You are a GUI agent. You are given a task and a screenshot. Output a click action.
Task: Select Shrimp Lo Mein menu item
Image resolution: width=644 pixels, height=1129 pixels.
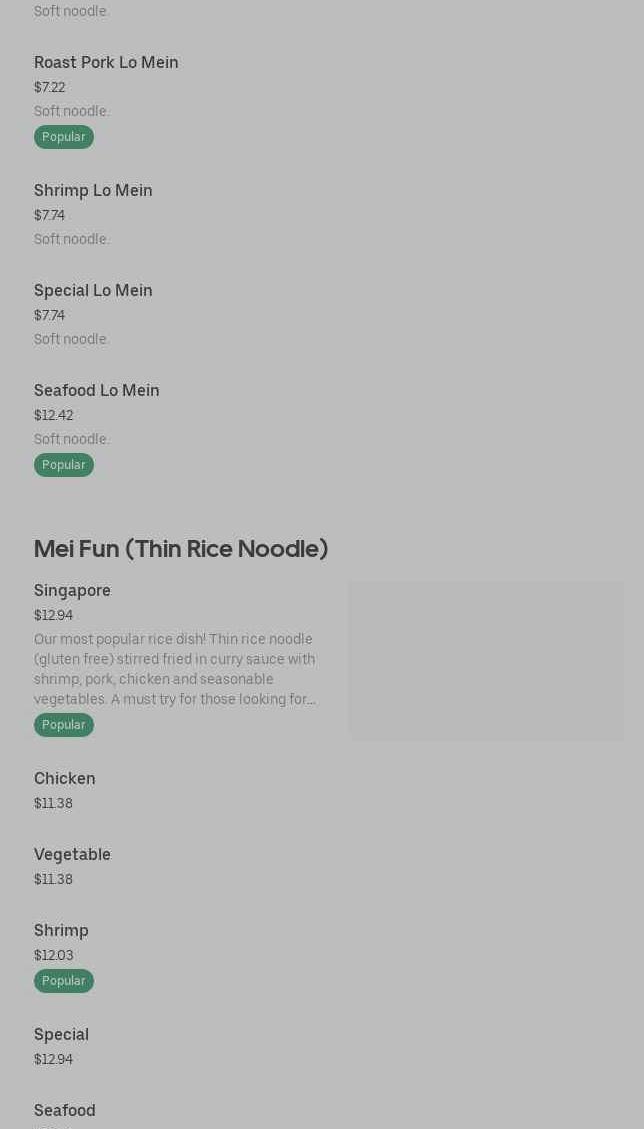93,191
